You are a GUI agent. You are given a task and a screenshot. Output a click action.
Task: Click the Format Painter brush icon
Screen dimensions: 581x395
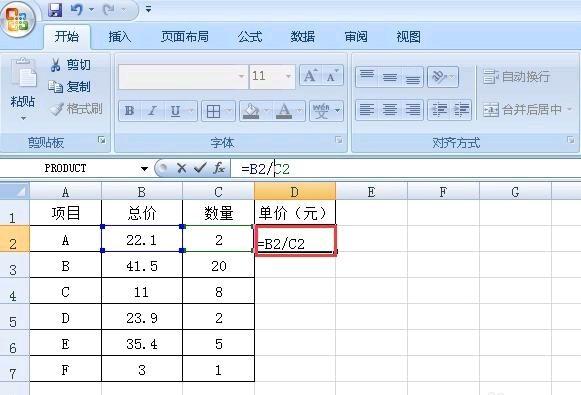tap(56, 109)
